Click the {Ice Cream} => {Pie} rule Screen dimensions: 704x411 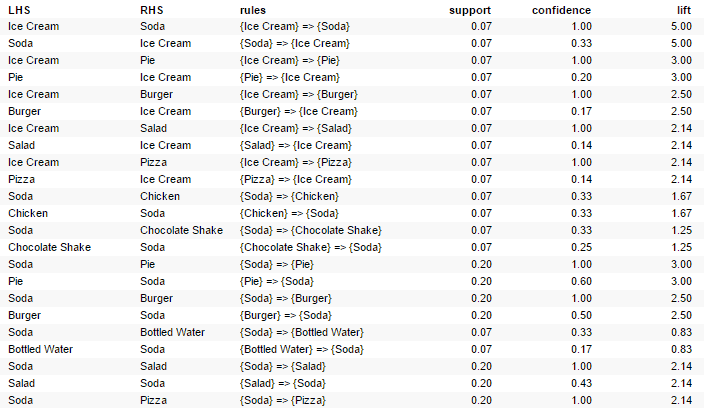coord(290,61)
